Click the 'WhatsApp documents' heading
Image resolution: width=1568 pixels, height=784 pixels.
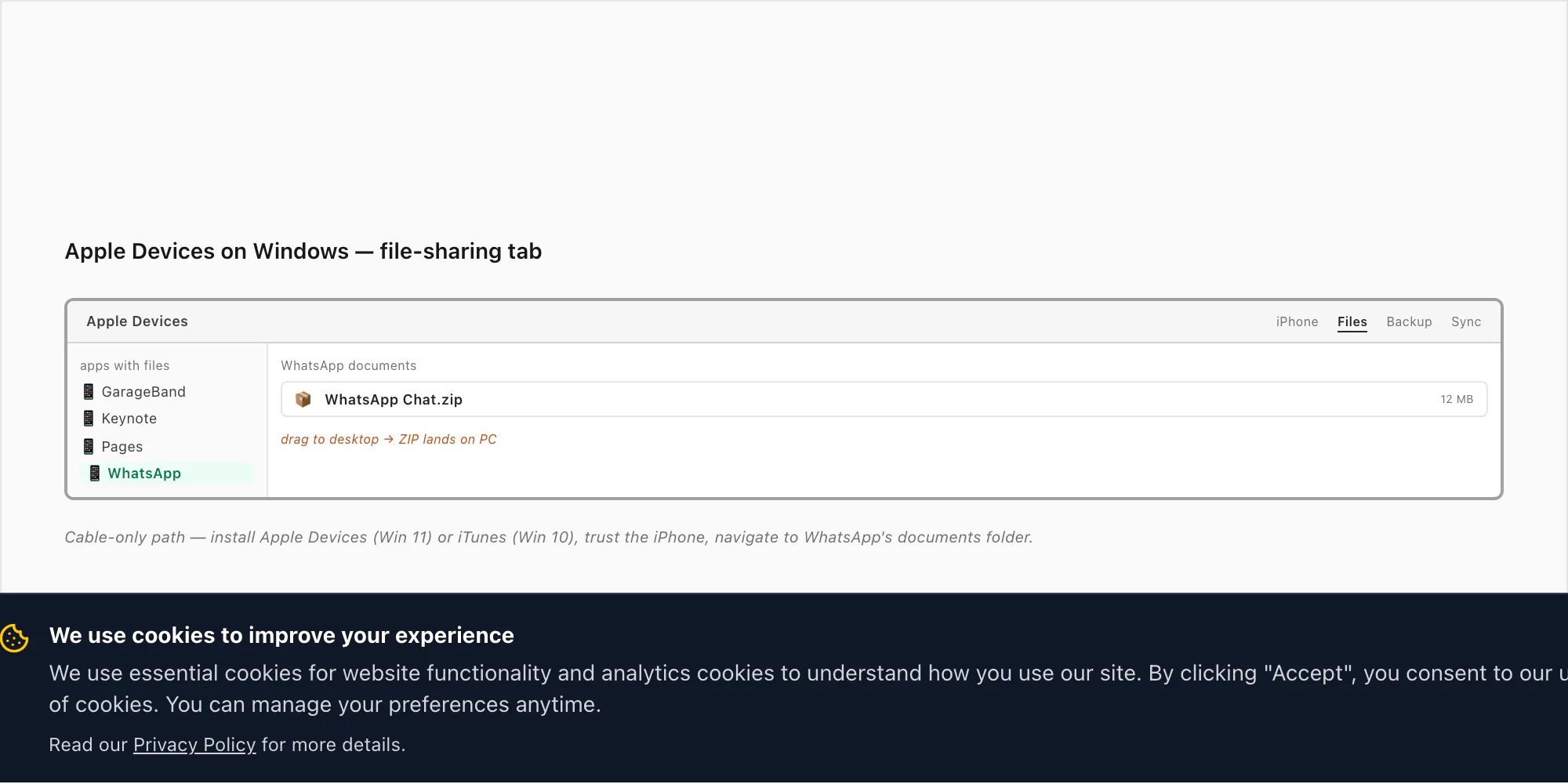[349, 366]
